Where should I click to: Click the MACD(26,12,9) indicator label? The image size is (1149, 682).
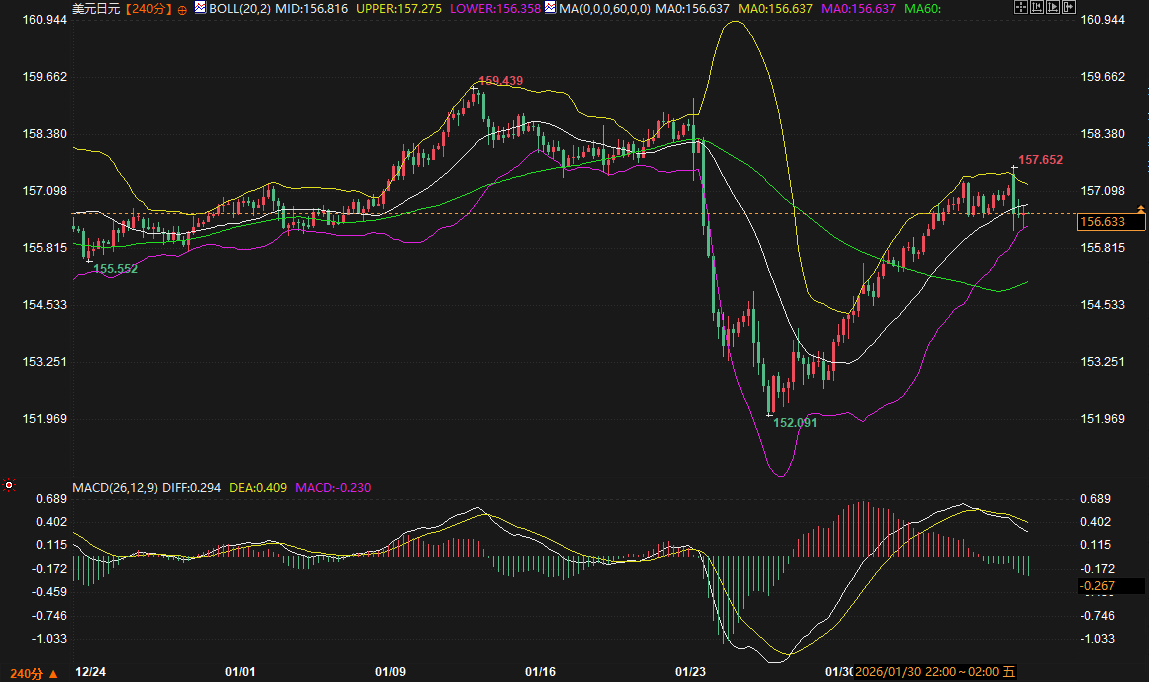pyautogui.click(x=115, y=488)
